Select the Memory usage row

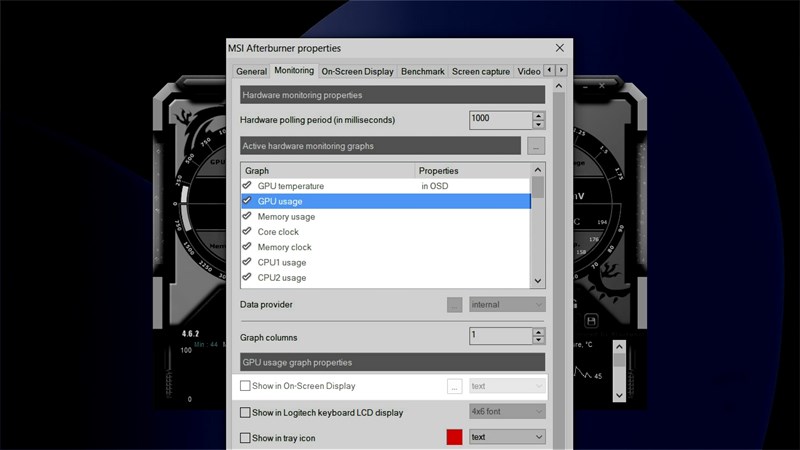[x=386, y=216]
